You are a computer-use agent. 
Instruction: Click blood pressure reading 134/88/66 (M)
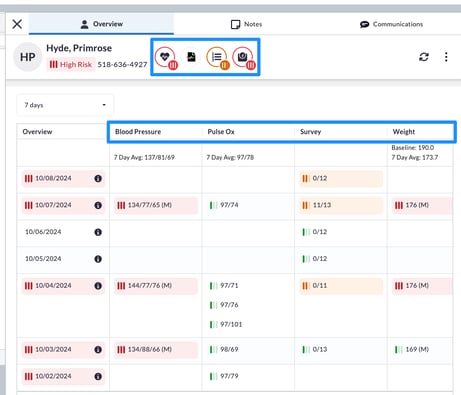tap(156, 349)
